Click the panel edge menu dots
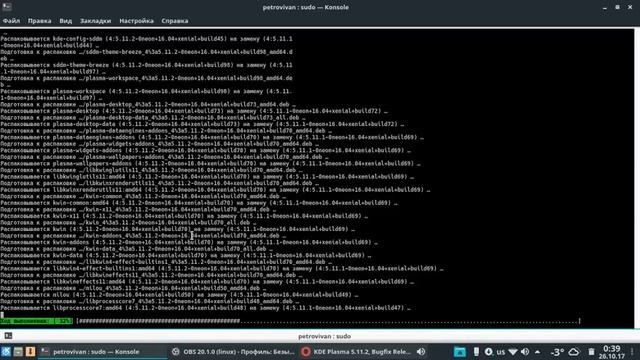640x360 pixels. point(632,352)
